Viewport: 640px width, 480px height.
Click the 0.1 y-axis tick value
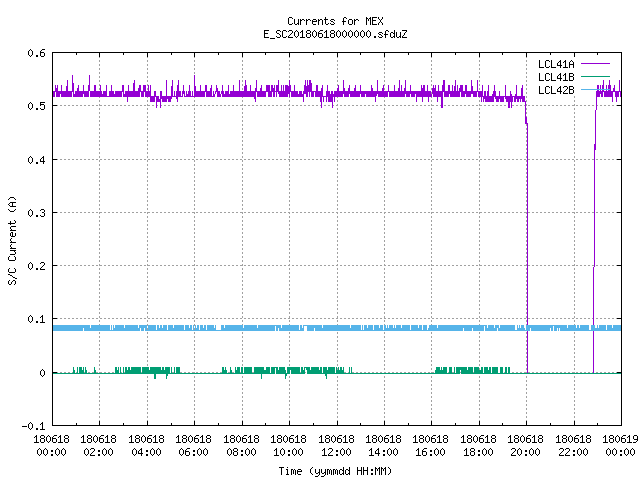[x=36, y=319]
